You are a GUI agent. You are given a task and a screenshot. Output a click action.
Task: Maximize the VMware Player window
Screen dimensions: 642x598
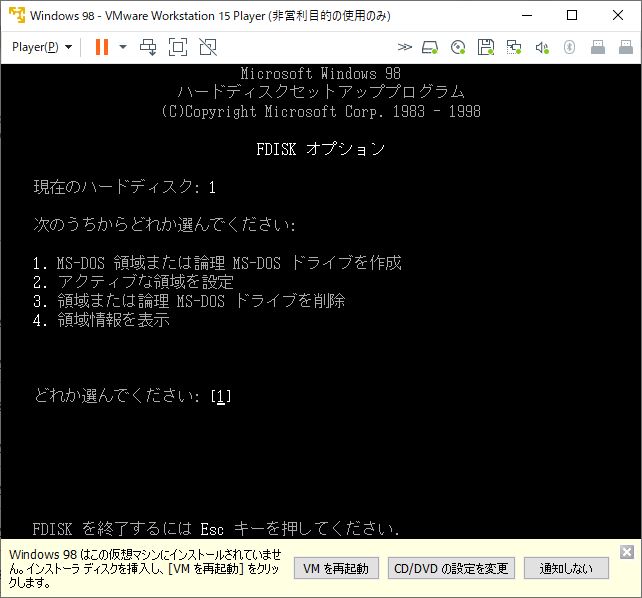[x=572, y=16]
